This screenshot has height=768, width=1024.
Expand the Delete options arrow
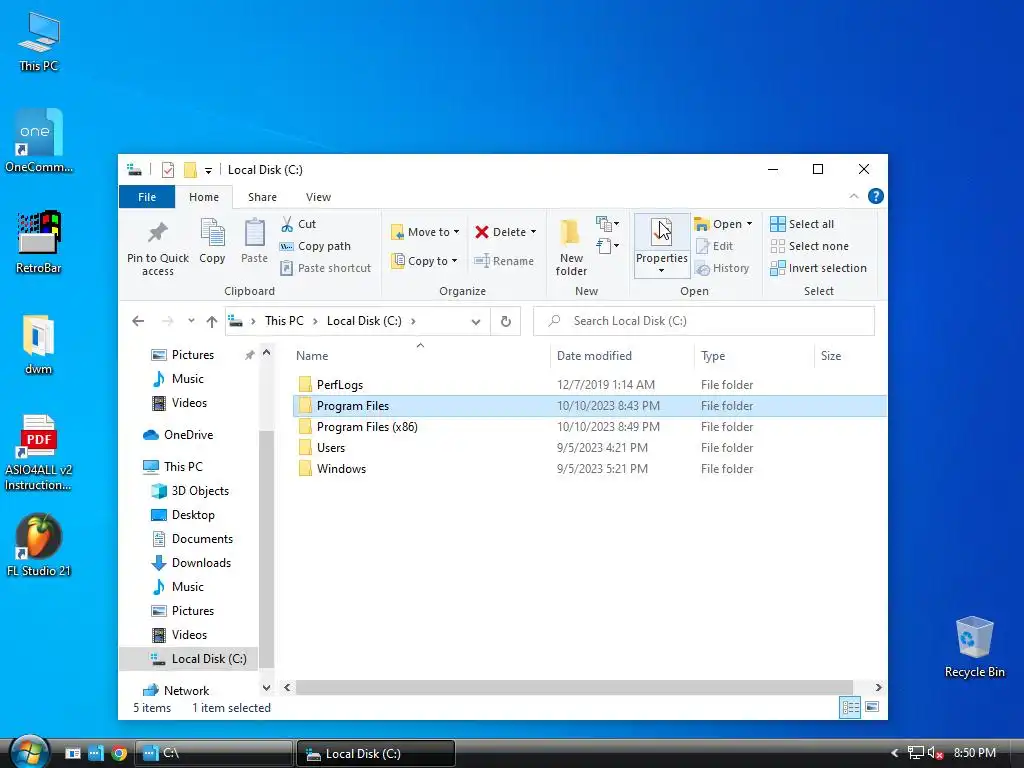click(534, 232)
